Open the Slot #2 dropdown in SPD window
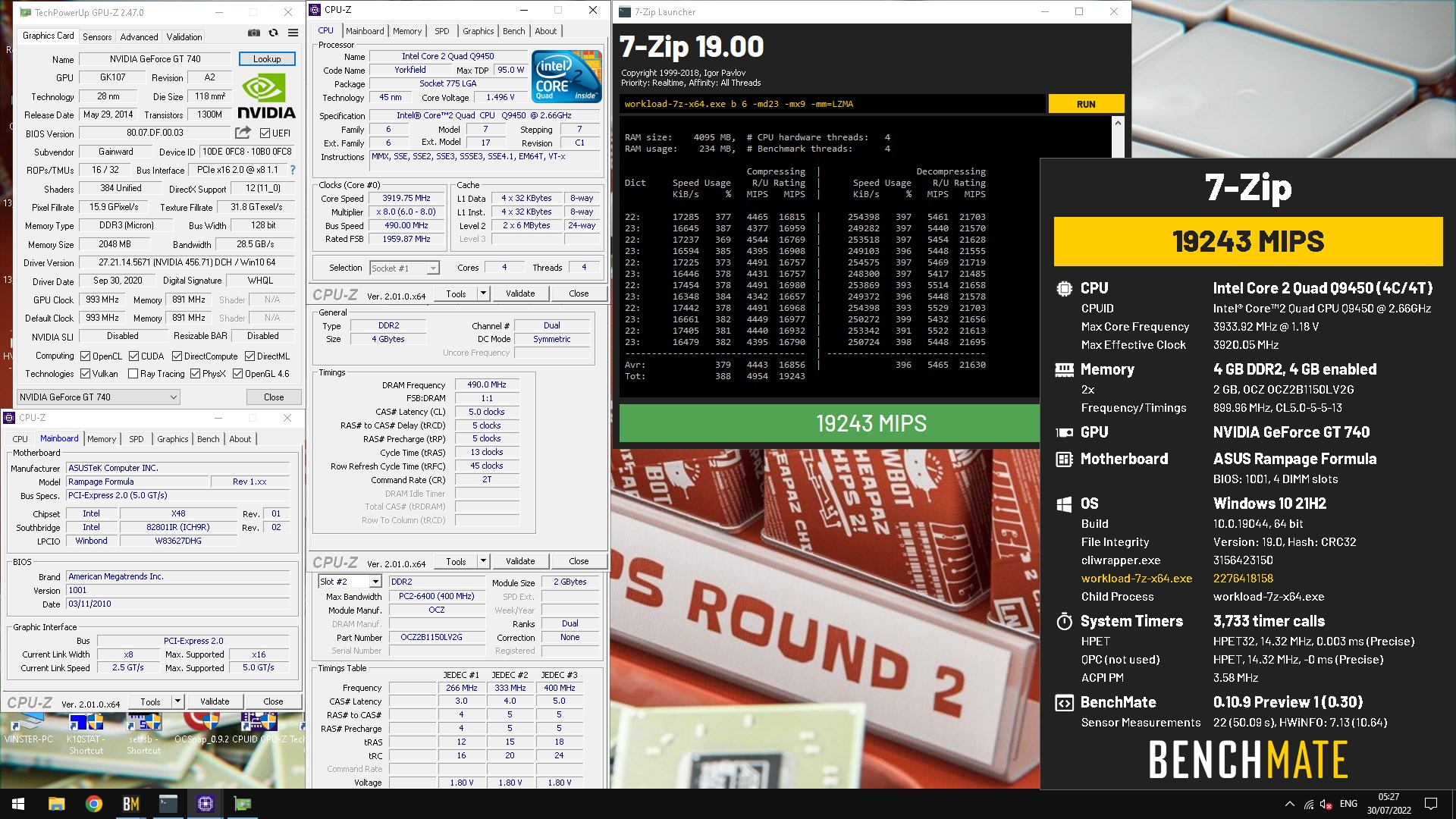Screen dimensions: 1456x819 coord(350,582)
